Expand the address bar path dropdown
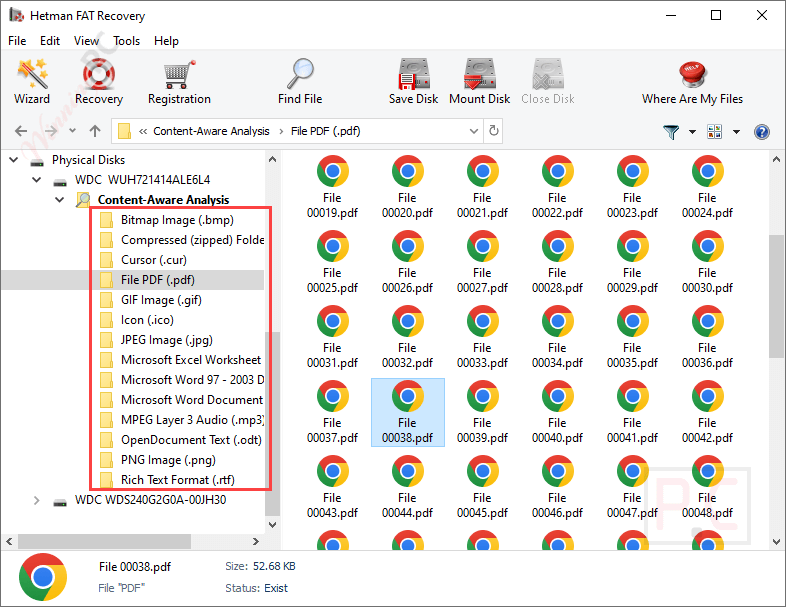Image resolution: width=786 pixels, height=607 pixels. [x=474, y=131]
